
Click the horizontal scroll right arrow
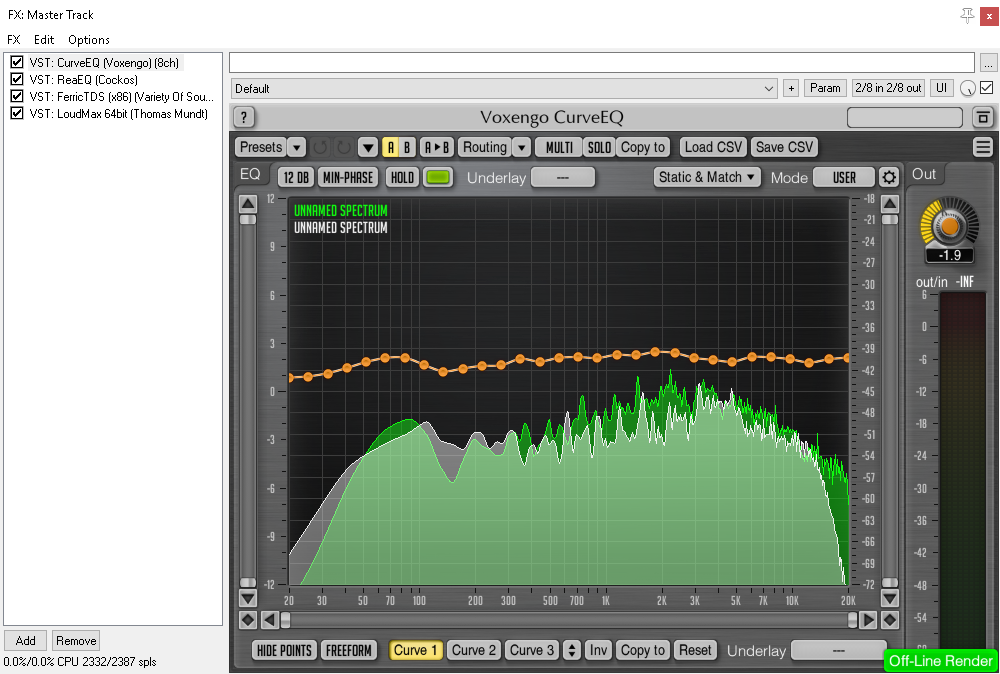pyautogui.click(x=868, y=620)
